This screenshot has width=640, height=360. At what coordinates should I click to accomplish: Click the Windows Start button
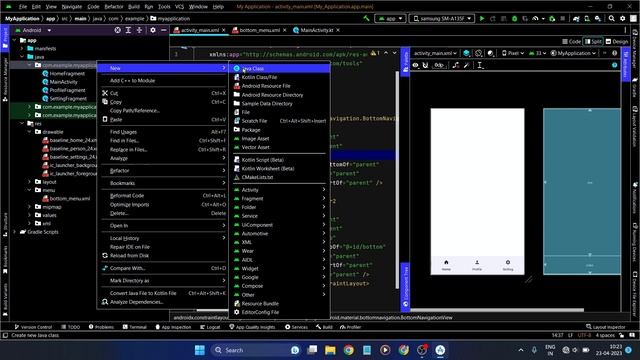pyautogui.click(x=200, y=350)
